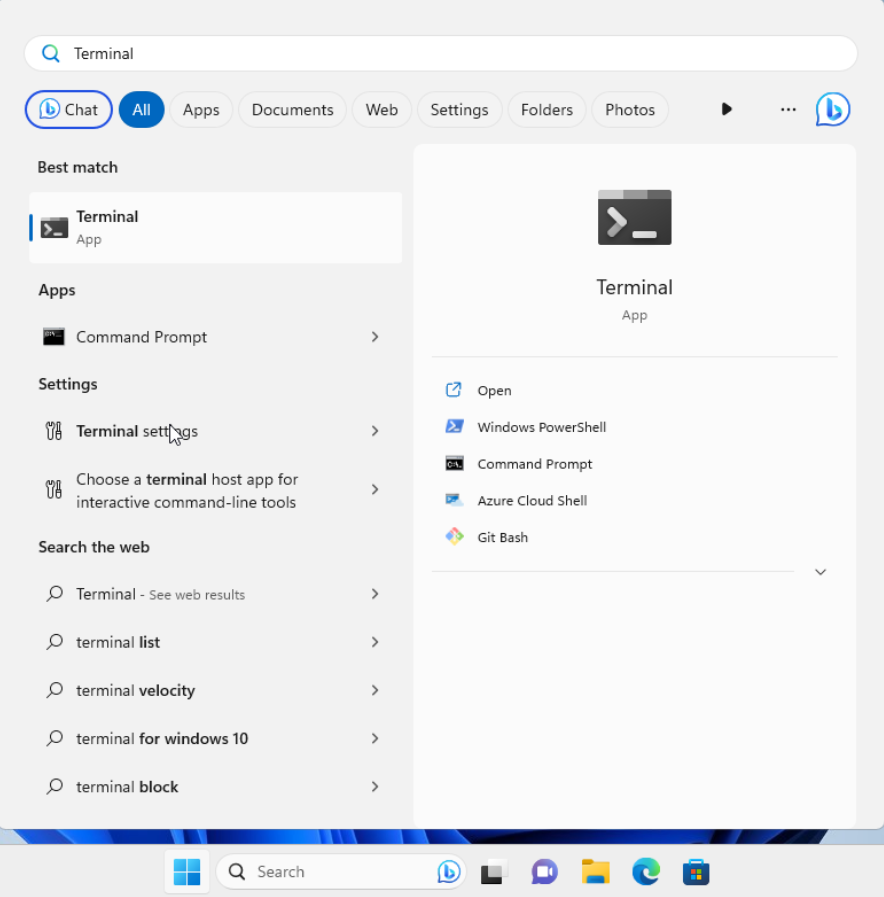This screenshot has width=884, height=897.
Task: Click the Command Prompt icon under Apps
Action: click(53, 337)
